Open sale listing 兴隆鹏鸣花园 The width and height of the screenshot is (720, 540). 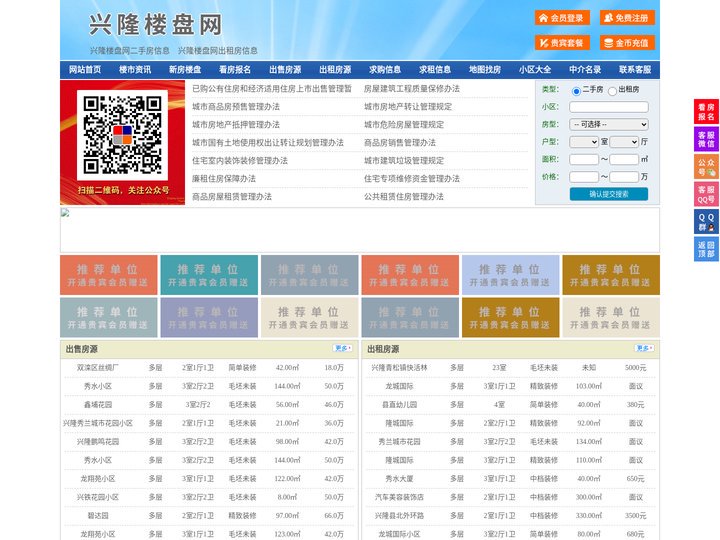[98, 442]
